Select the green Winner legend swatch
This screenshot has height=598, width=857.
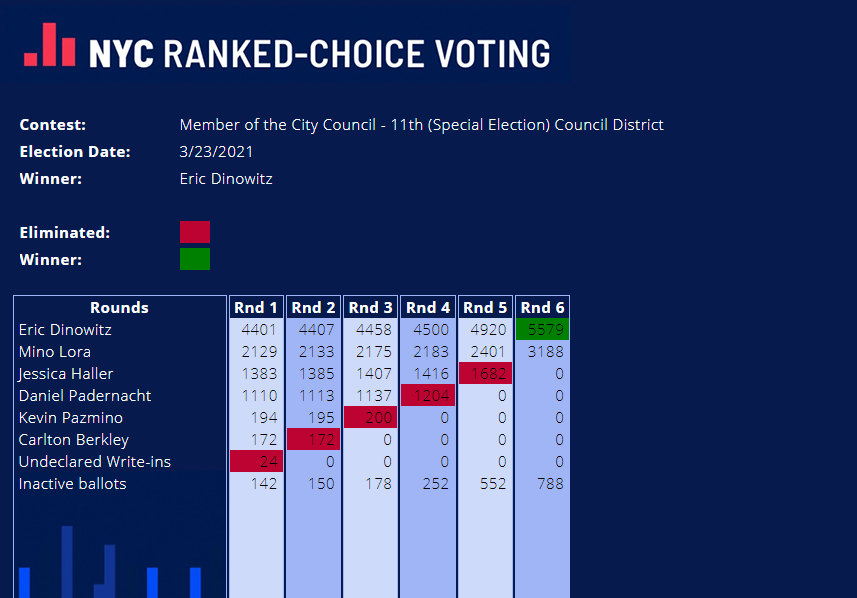[195, 259]
